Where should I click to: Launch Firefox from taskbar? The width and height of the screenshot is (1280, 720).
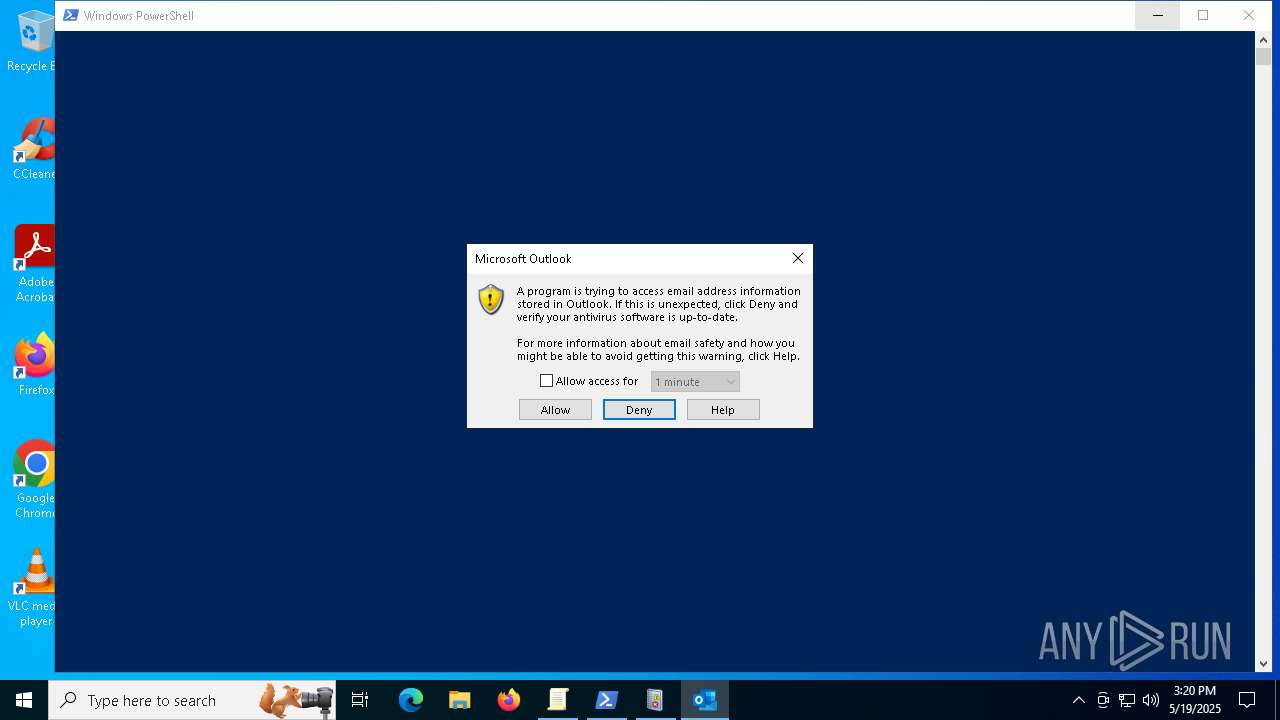(509, 700)
